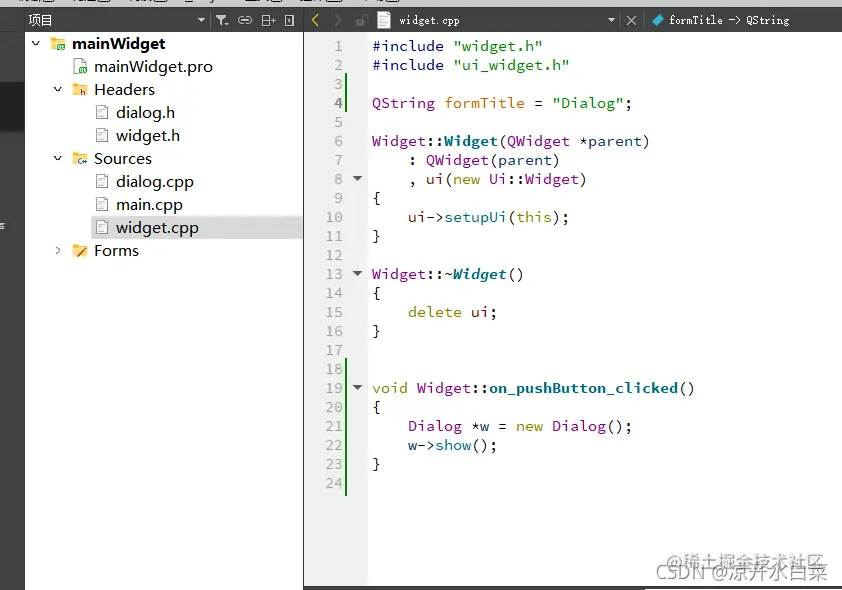Open the project view dropdown arrow

[x=201, y=20]
